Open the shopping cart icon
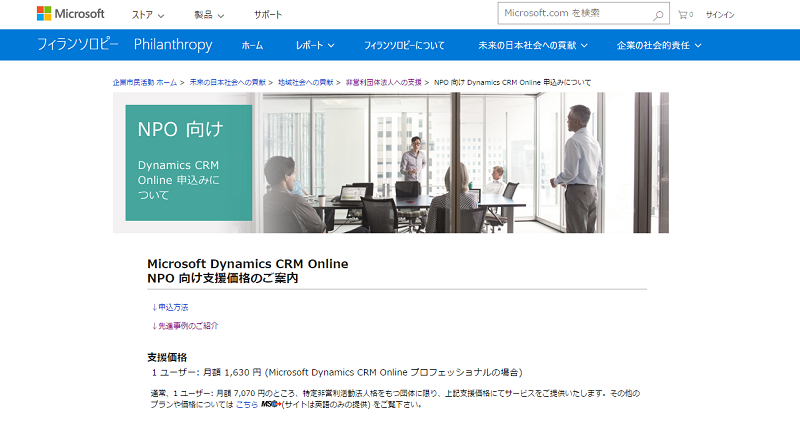The width and height of the screenshot is (800, 421). (x=685, y=15)
